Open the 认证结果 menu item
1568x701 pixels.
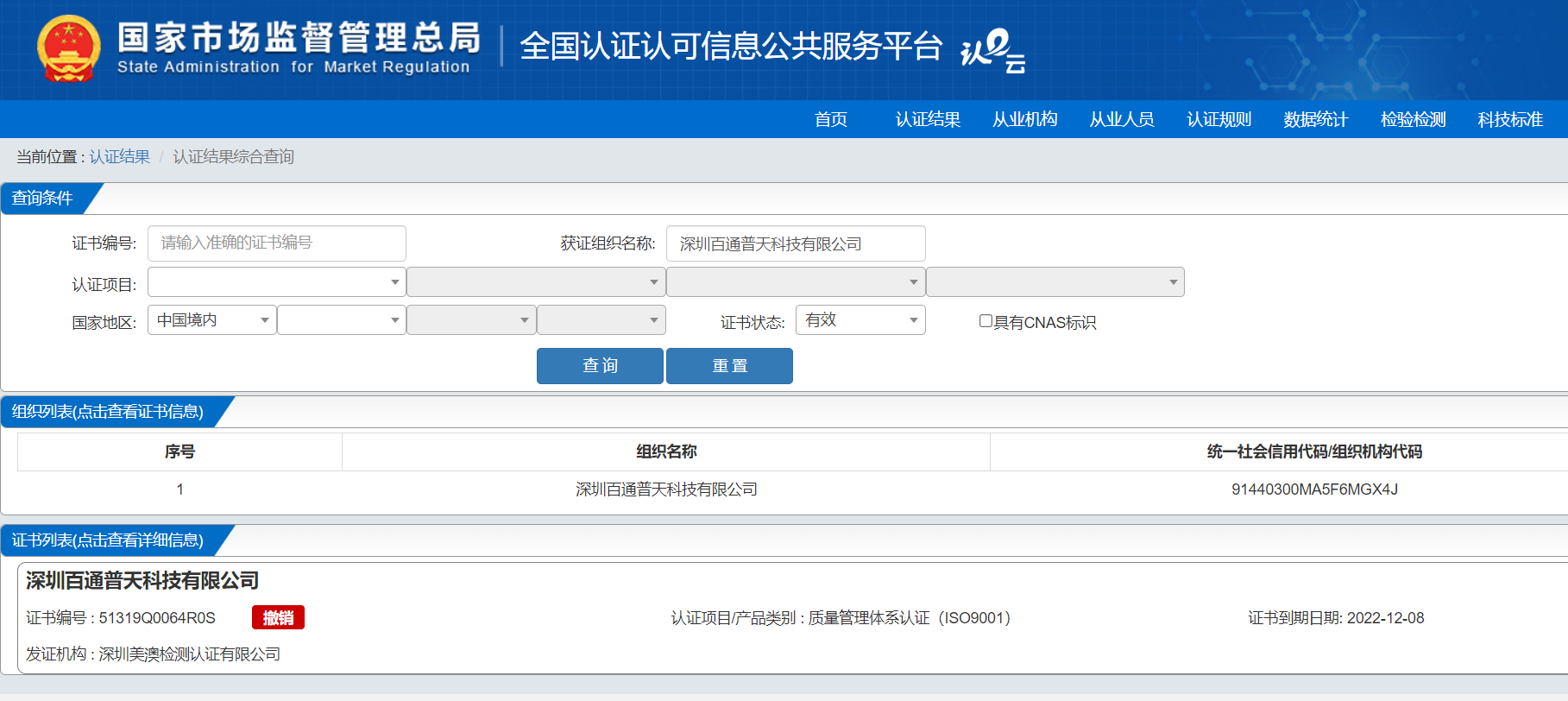928,119
